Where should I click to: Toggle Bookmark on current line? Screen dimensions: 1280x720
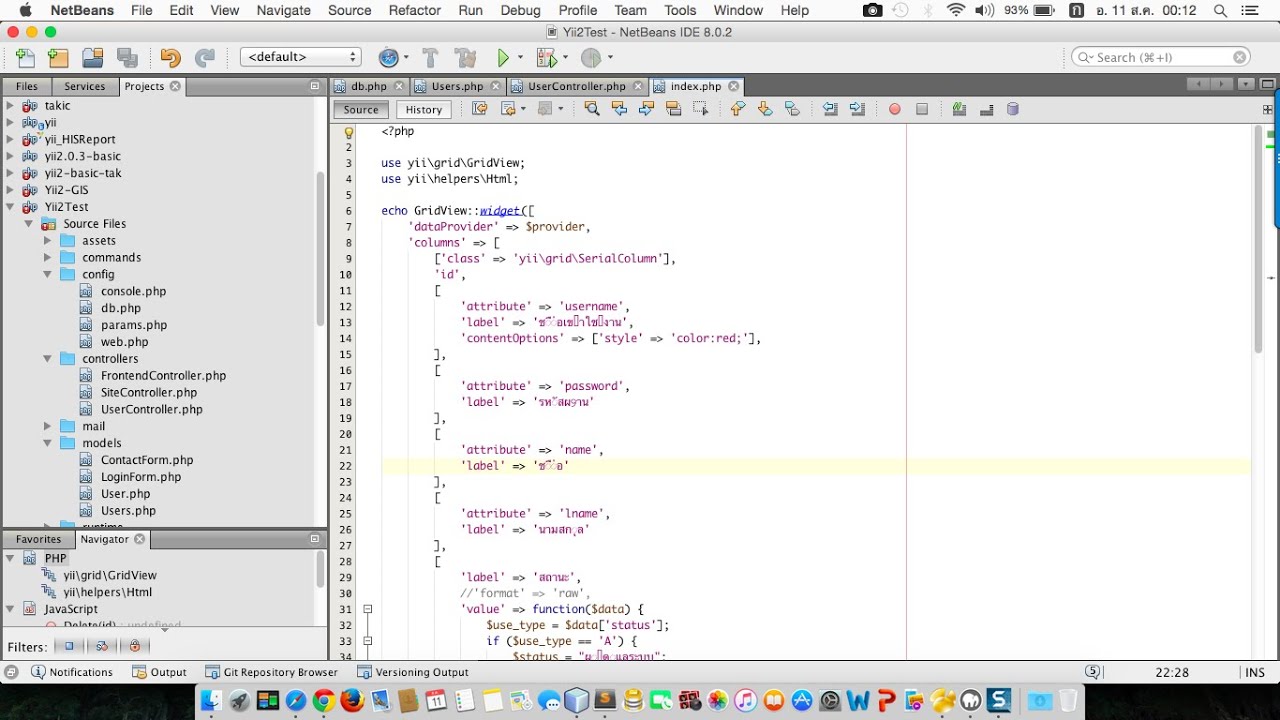pos(792,109)
